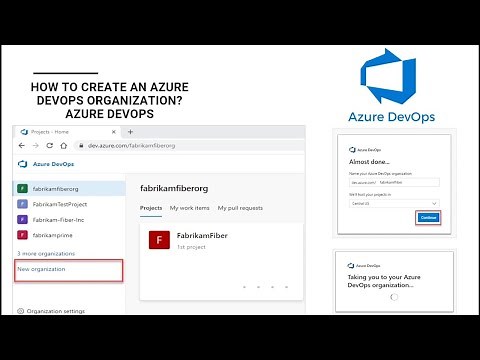Click the red F FabrikamFiber project icon
The height and width of the screenshot is (360, 480).
(x=159, y=240)
